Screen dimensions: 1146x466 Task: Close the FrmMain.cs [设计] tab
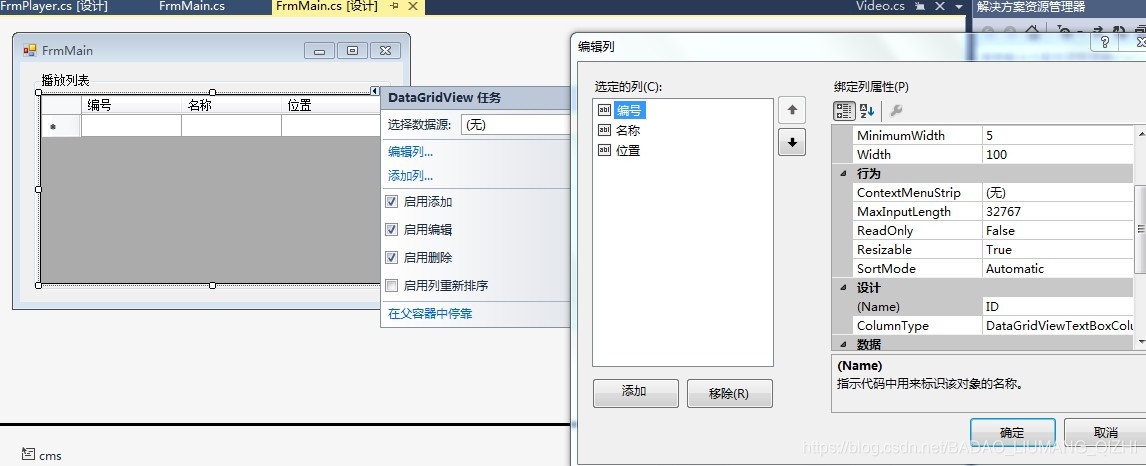pos(413,6)
